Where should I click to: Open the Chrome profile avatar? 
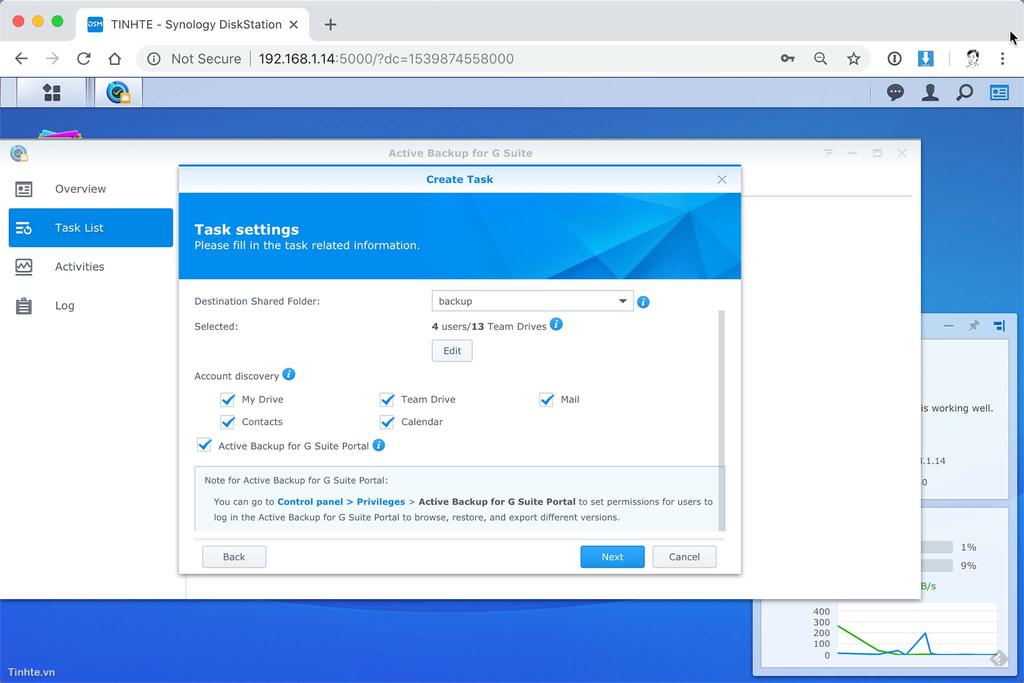[972, 59]
